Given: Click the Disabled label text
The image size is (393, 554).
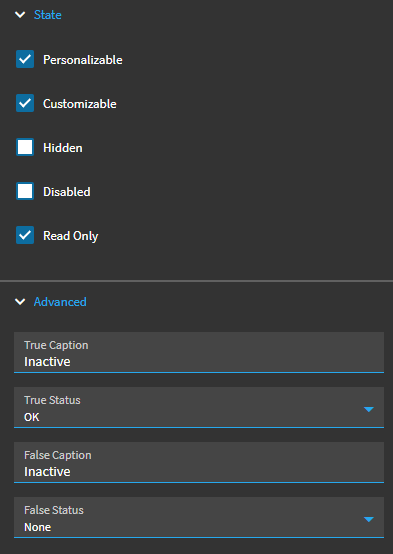Looking at the screenshot, I should coord(67,191).
